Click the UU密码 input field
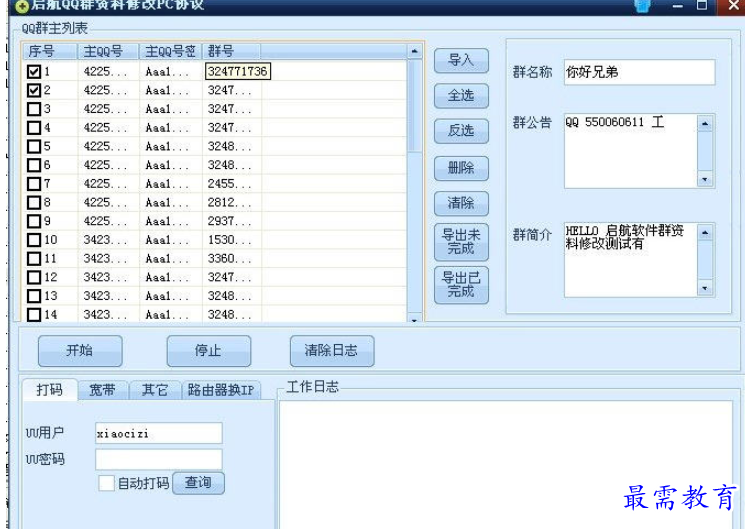The image size is (745, 529). click(x=159, y=460)
